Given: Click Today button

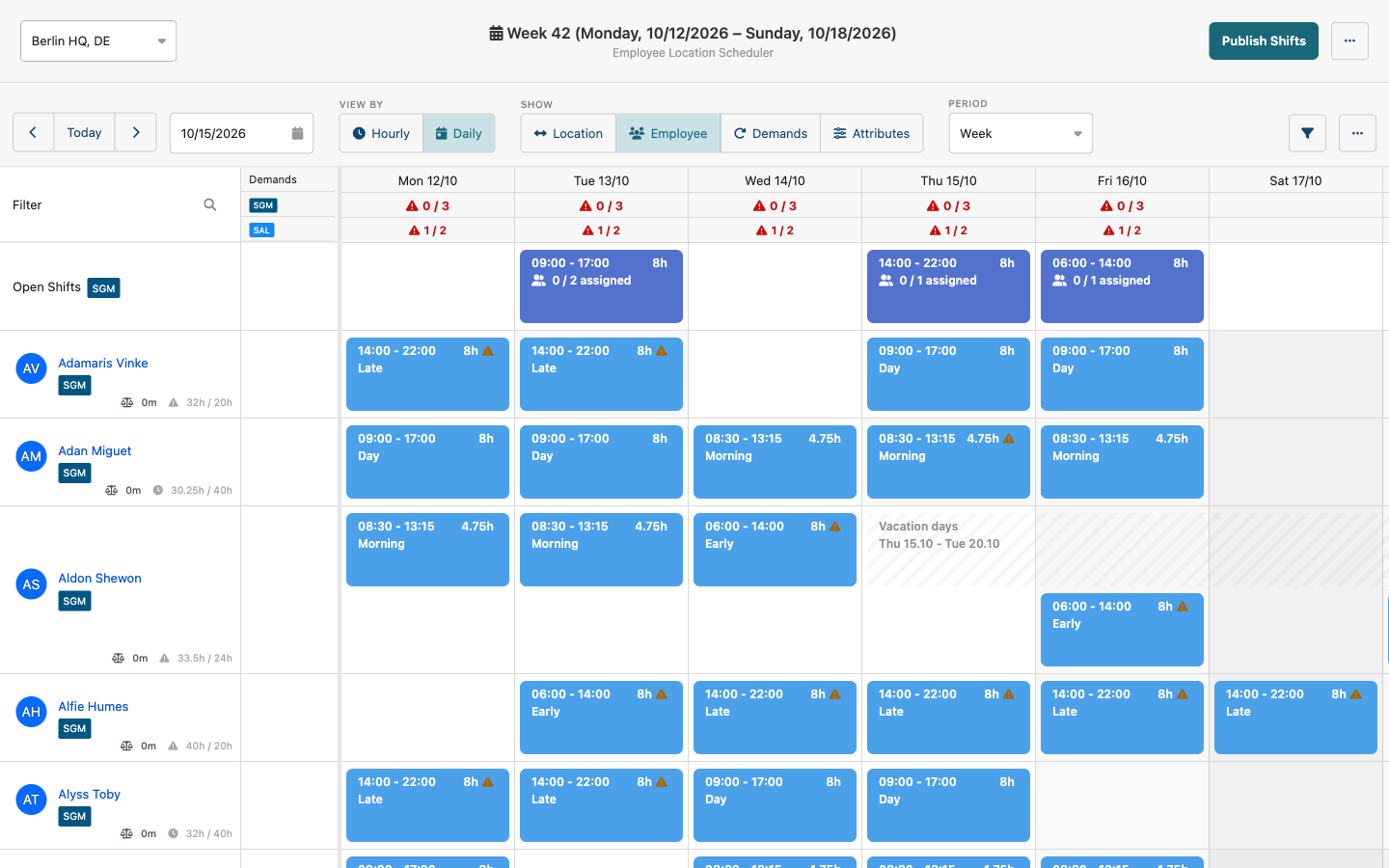Looking at the screenshot, I should 84,133.
